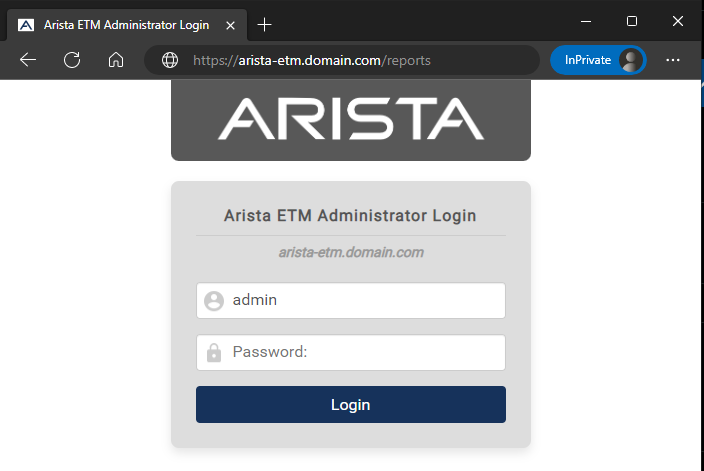Click the user avatar icon in username field

214,300
